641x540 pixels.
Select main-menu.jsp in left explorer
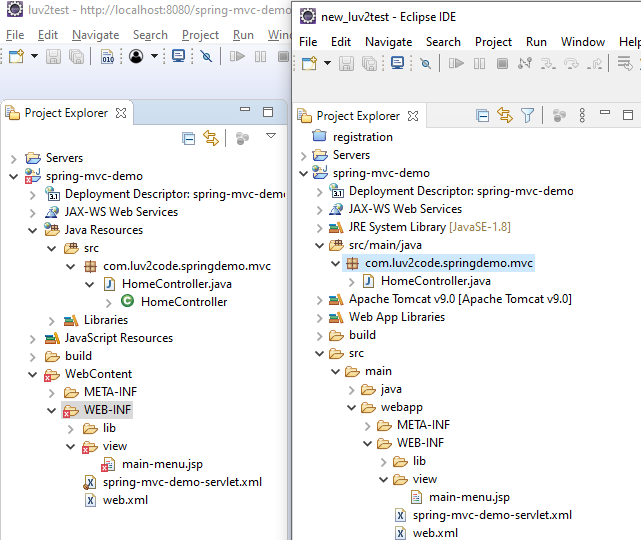[x=162, y=464]
